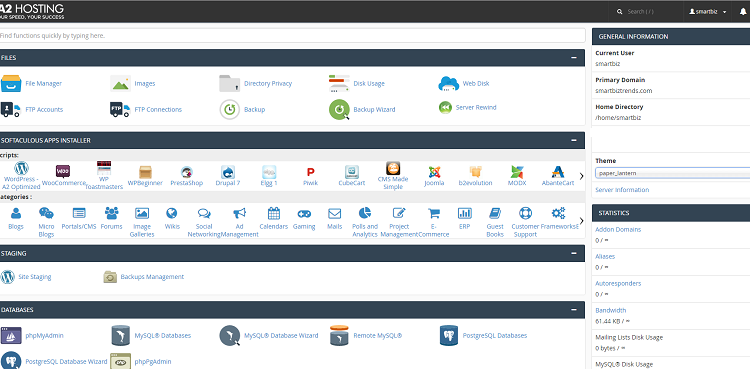Select the MODX script icon
Image resolution: width=750 pixels, height=369 pixels.
[517, 172]
